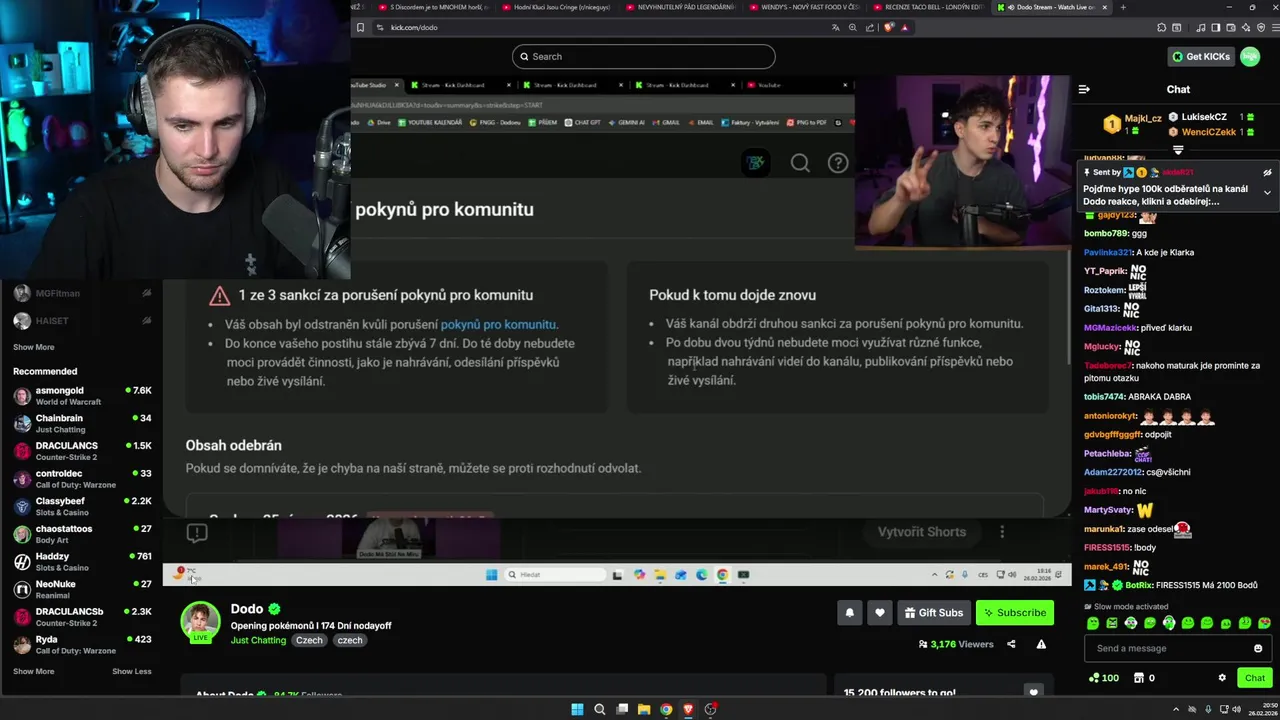Focus the Kick search field
1280x720 pixels.
click(x=644, y=57)
